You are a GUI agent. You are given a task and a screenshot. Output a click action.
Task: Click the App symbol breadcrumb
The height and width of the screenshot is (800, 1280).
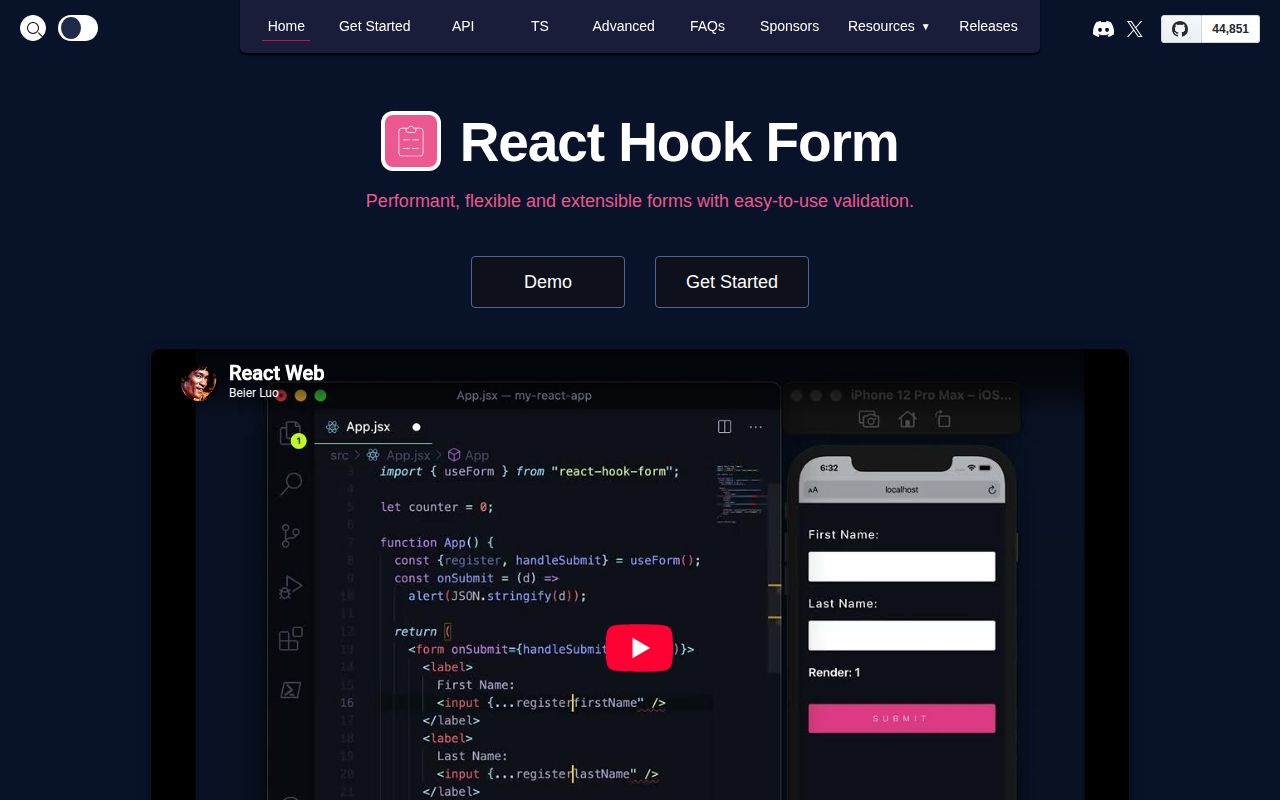click(468, 455)
